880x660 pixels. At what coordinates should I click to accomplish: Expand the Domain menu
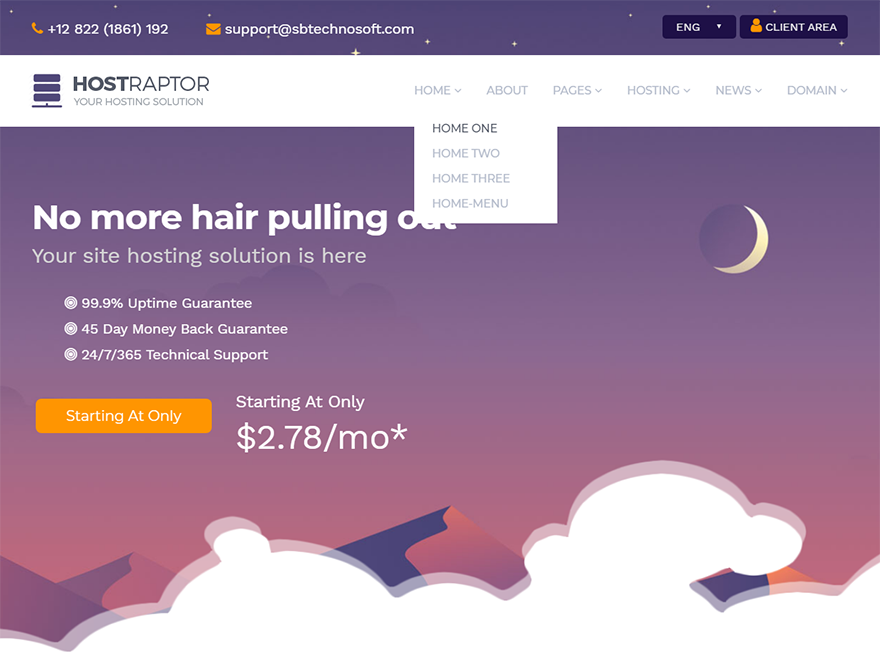tap(817, 90)
